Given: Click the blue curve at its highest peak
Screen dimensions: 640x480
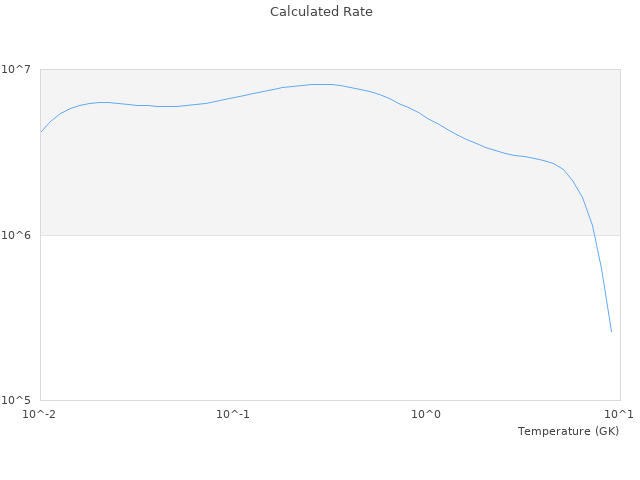Looking at the screenshot, I should [x=320, y=84].
